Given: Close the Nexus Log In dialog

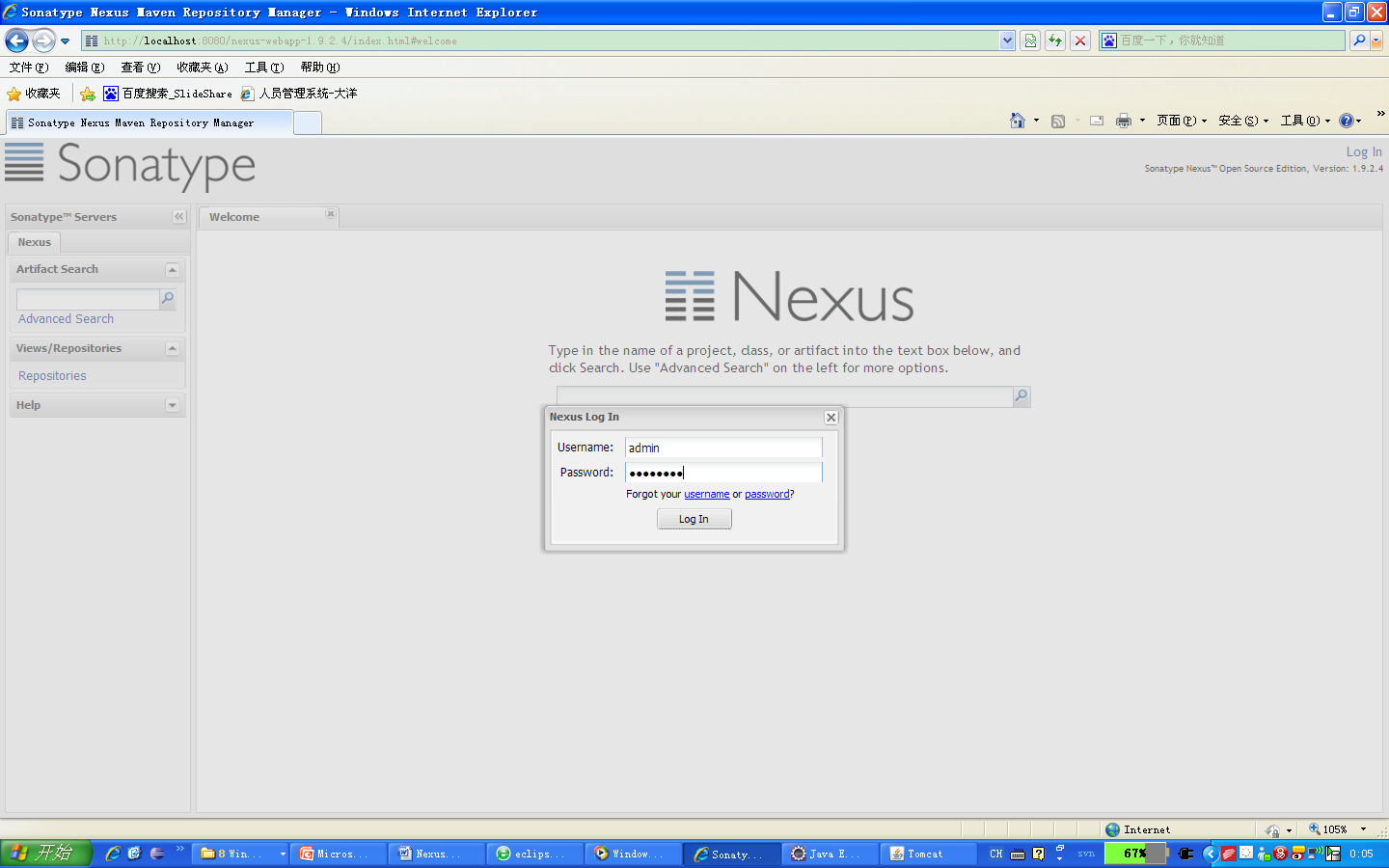Looking at the screenshot, I should tap(831, 418).
